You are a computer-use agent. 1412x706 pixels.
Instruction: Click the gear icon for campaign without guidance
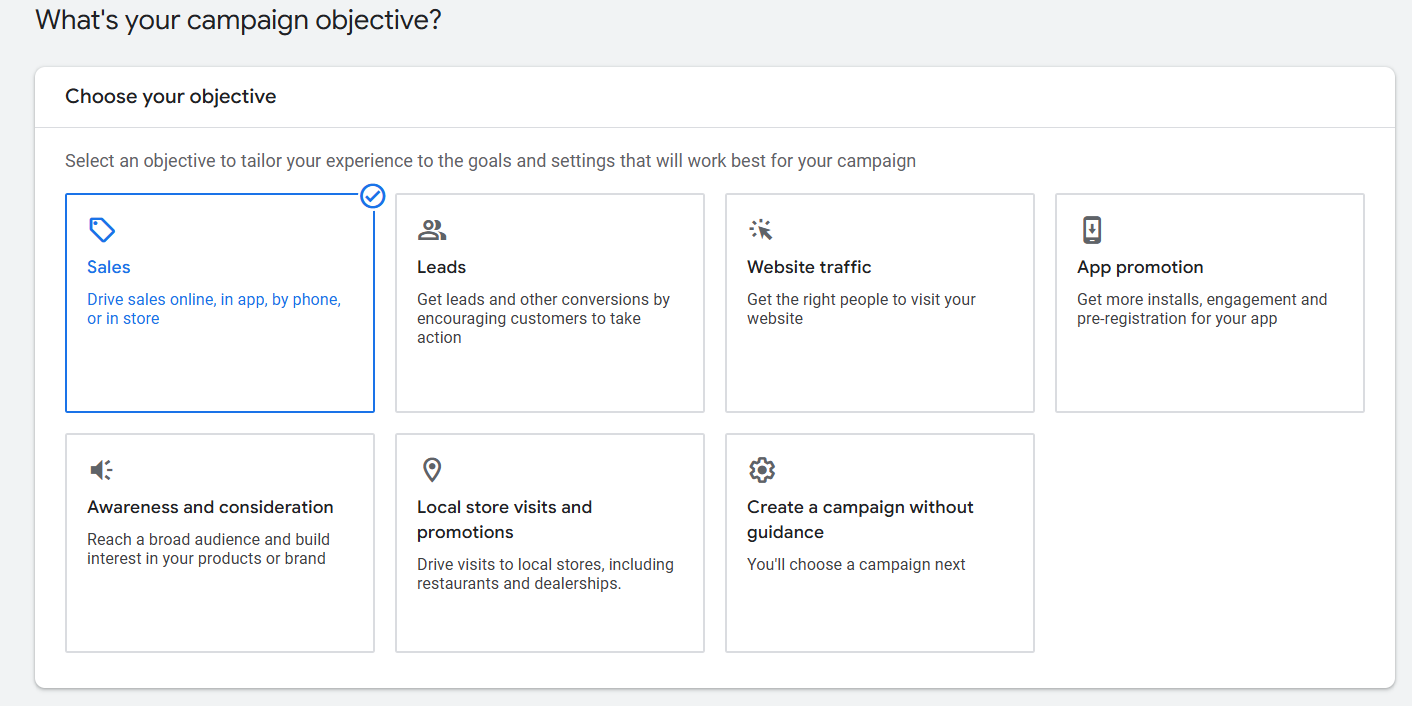[762, 470]
